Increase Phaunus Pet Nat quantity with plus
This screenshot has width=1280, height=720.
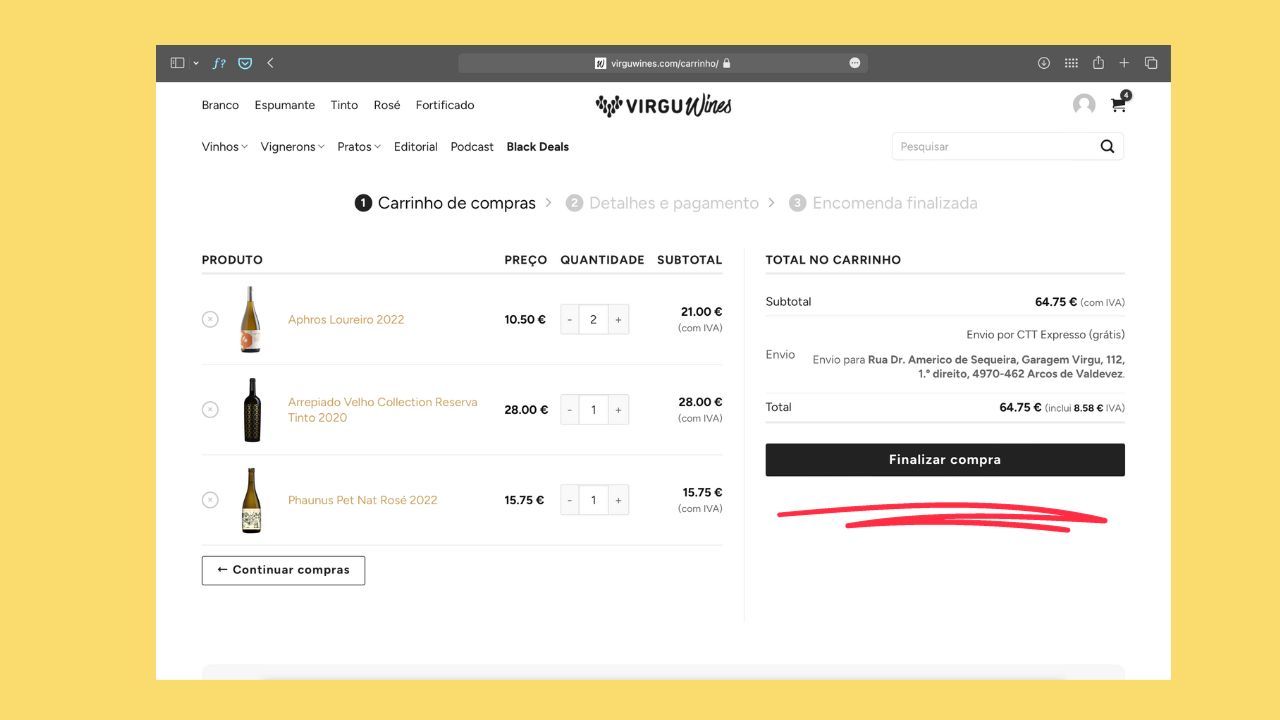[x=618, y=500]
